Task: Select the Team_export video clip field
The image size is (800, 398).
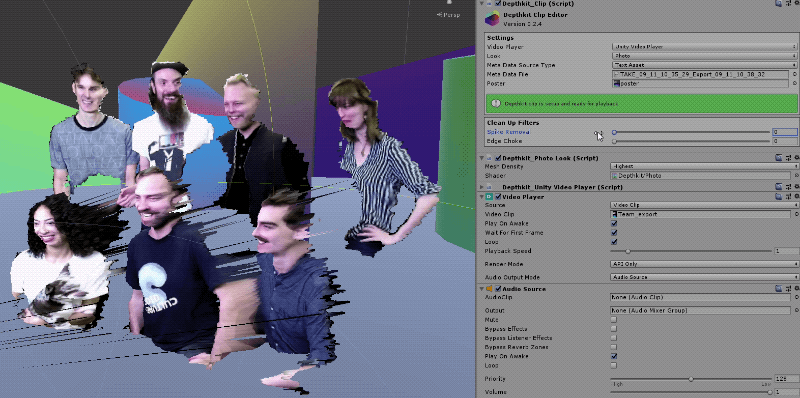Action: point(701,214)
